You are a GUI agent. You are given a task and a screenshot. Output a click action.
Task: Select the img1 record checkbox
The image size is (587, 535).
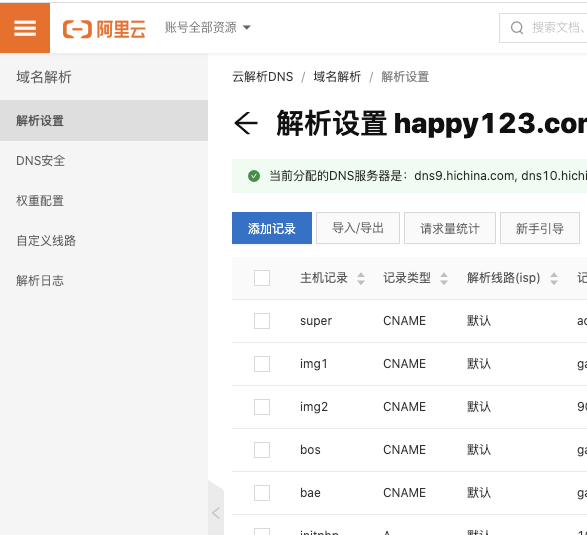point(262,364)
